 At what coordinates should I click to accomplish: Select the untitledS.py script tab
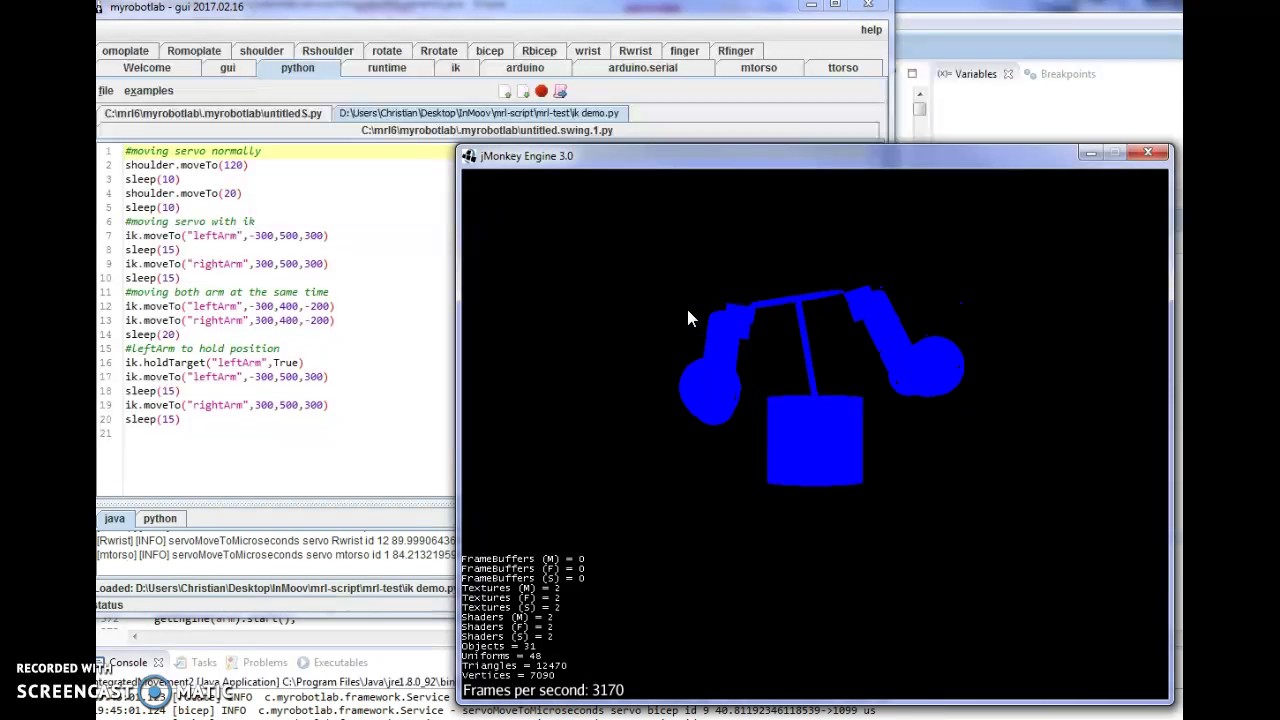tap(213, 113)
